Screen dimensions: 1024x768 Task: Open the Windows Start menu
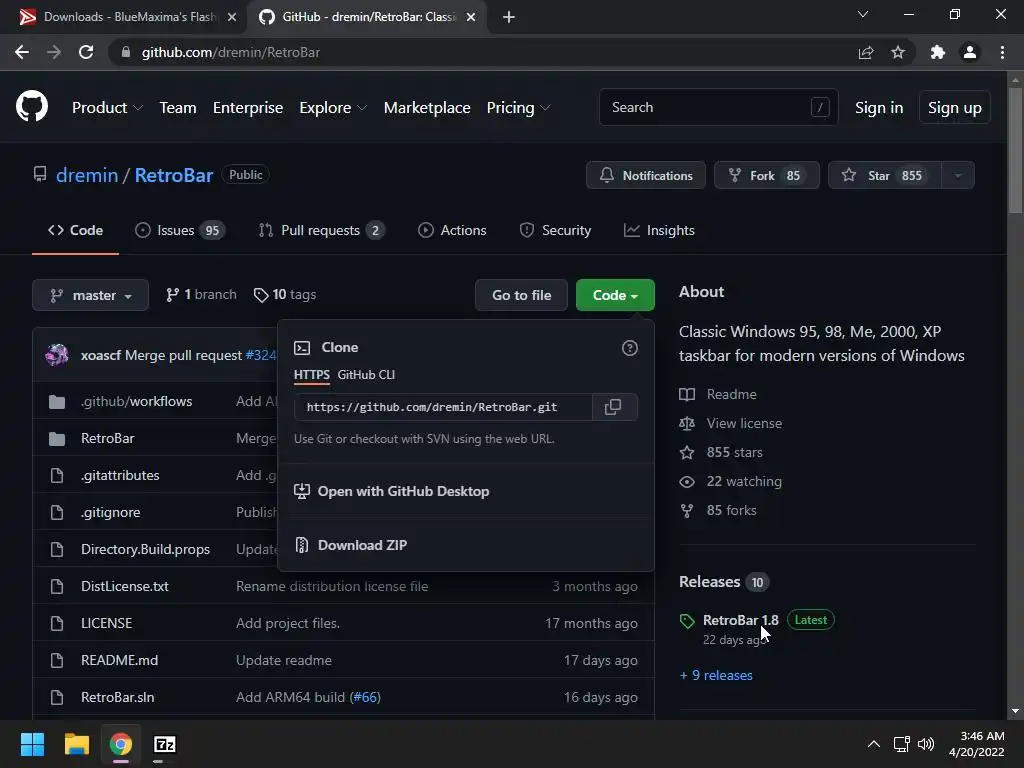(32, 744)
